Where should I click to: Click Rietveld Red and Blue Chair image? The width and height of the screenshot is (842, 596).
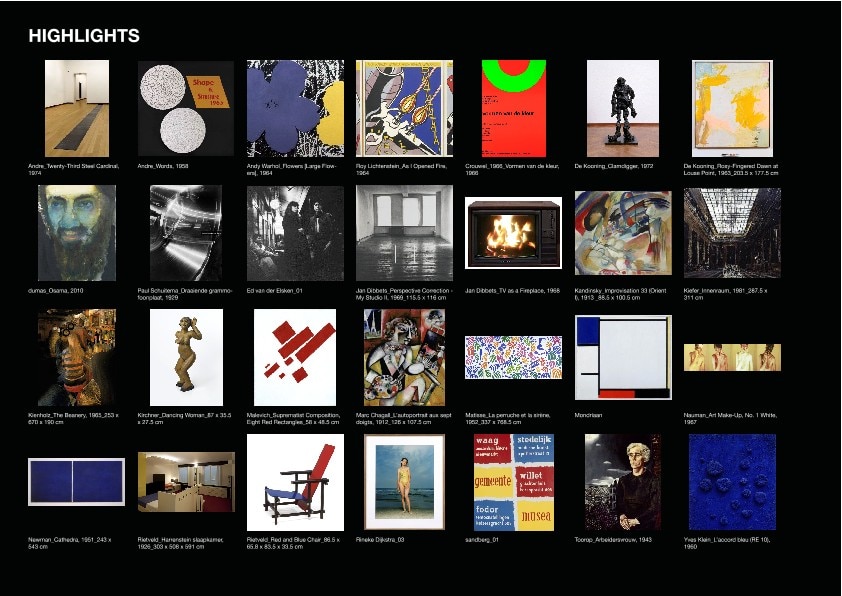click(295, 482)
